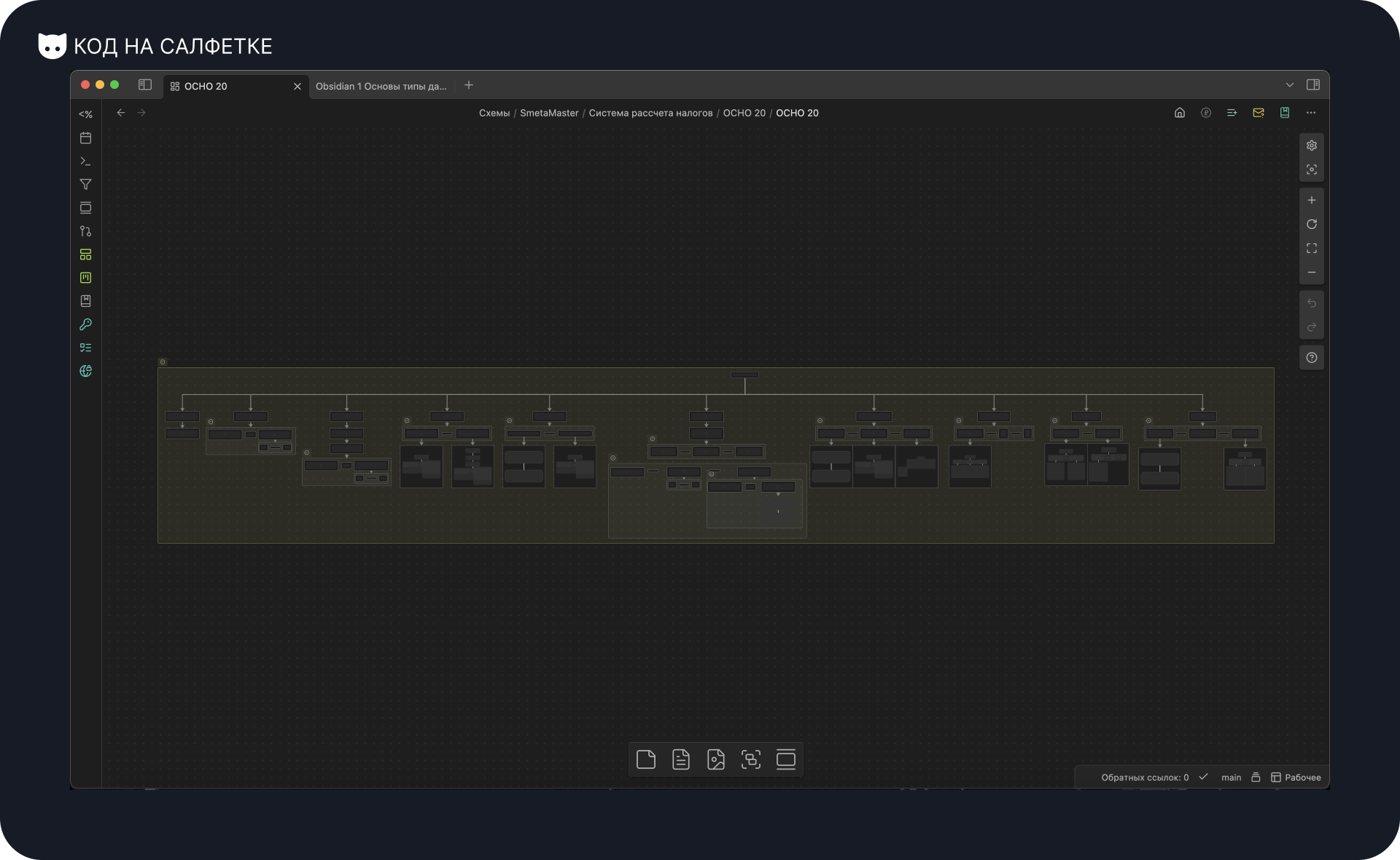Click Обратных ссылок: 0 status item

click(1144, 778)
